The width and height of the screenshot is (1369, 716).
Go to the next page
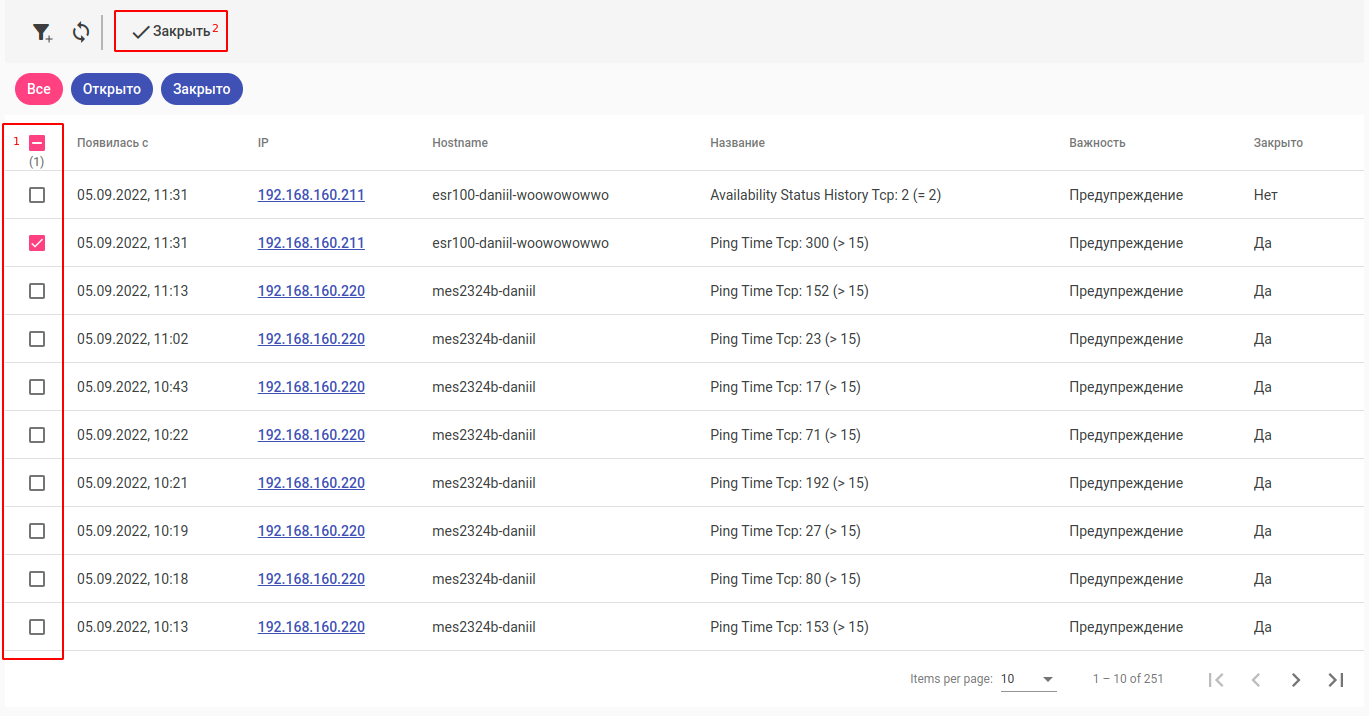click(1296, 680)
